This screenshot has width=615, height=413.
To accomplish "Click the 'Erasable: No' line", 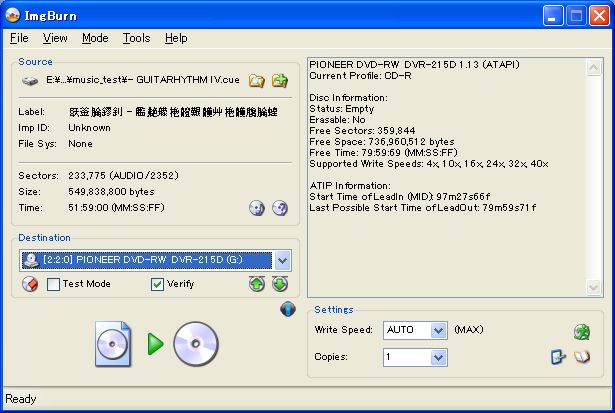I will pyautogui.click(x=337, y=120).
